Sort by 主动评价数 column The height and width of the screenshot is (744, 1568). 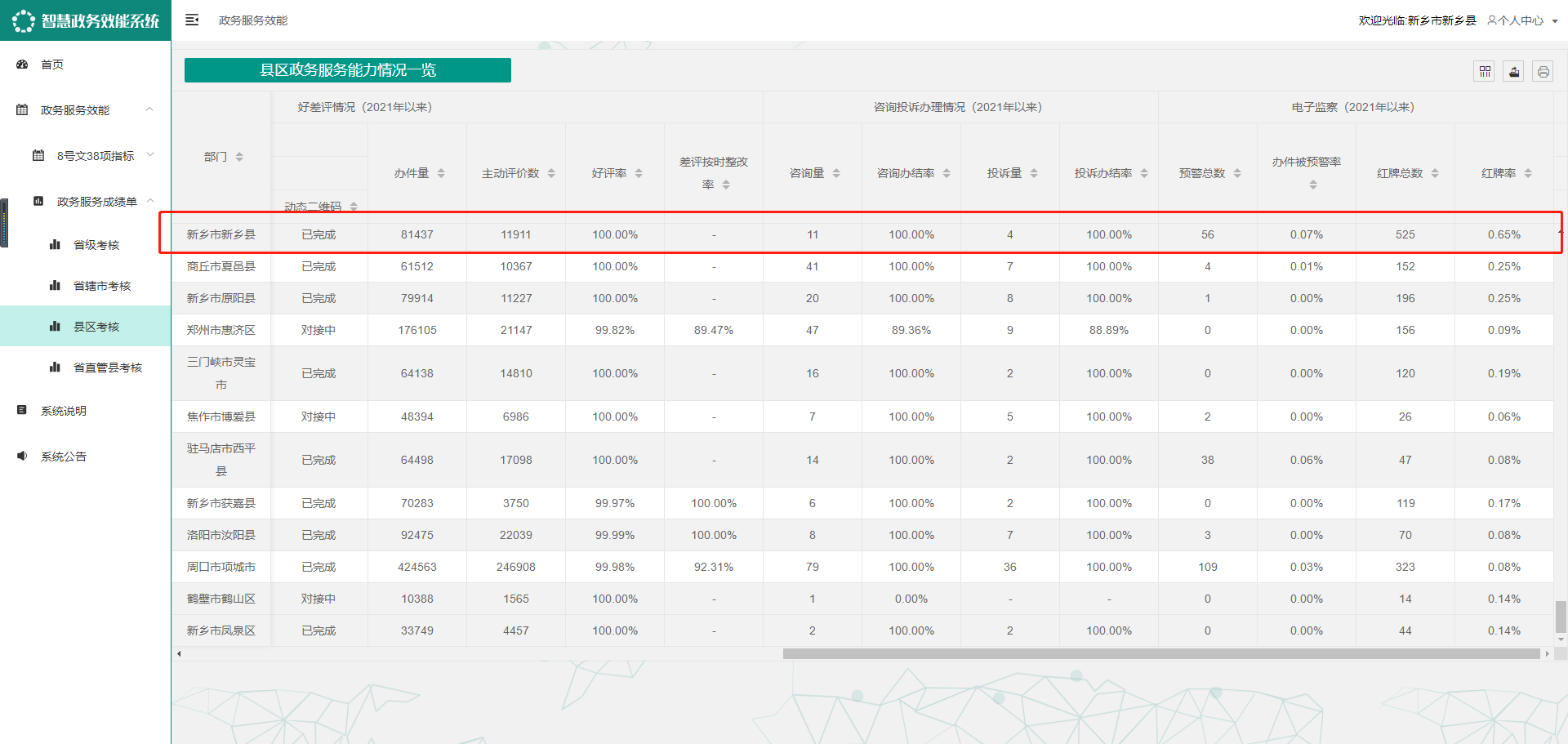point(551,173)
